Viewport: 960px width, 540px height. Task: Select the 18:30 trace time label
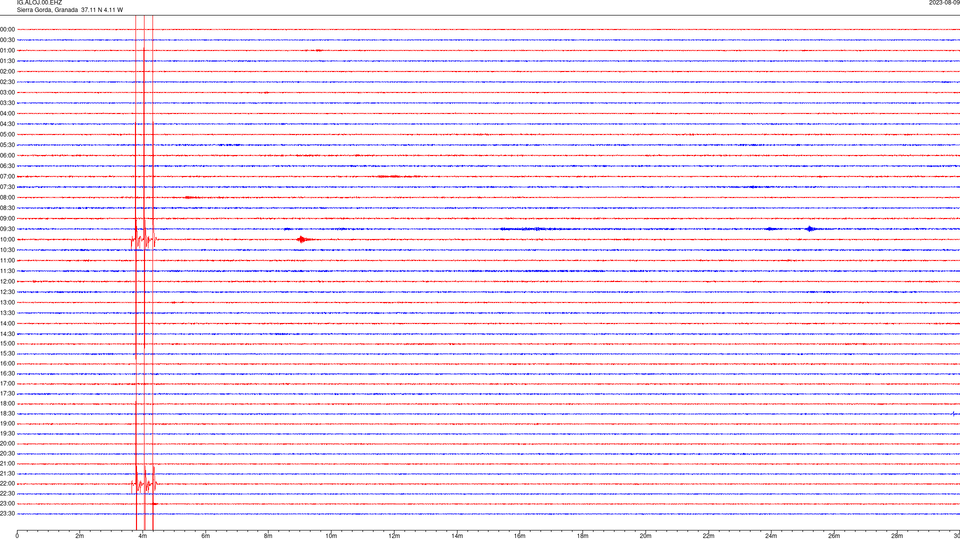pos(7,414)
